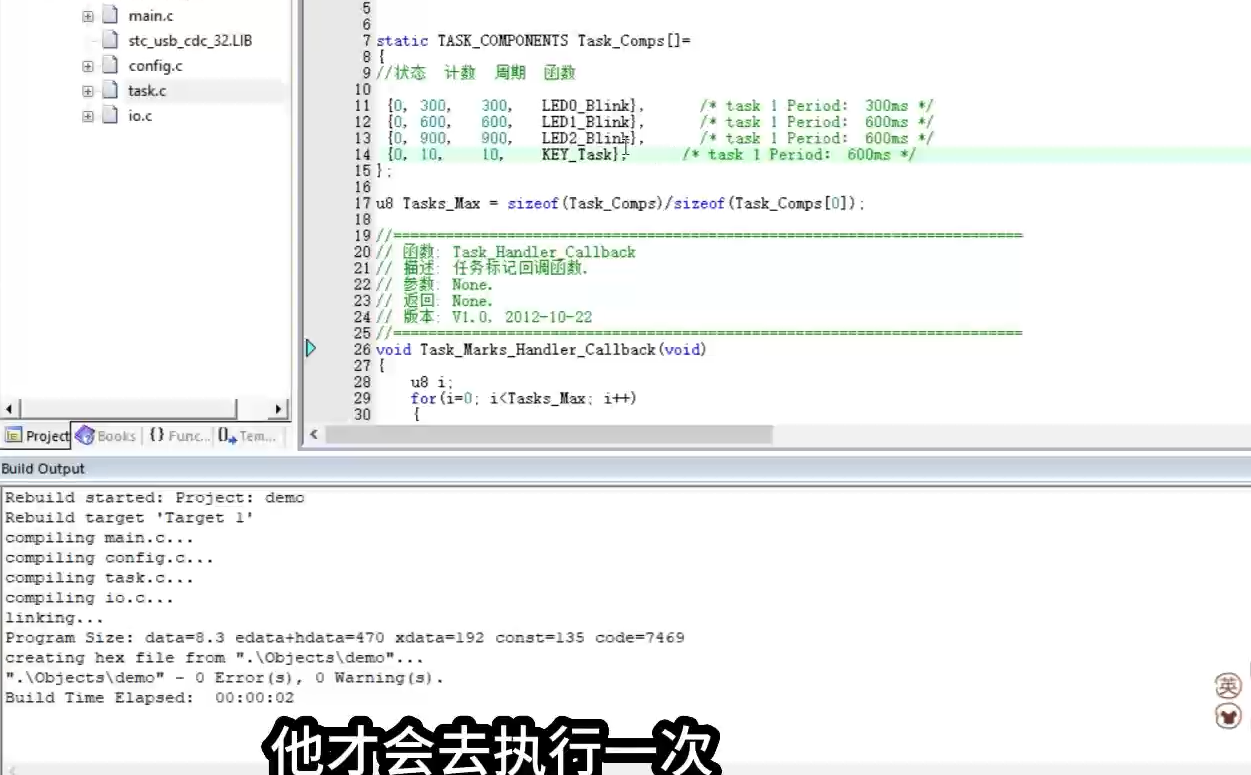The width and height of the screenshot is (1251, 775).
Task: Click the Build Output panel title
Action: click(43, 468)
